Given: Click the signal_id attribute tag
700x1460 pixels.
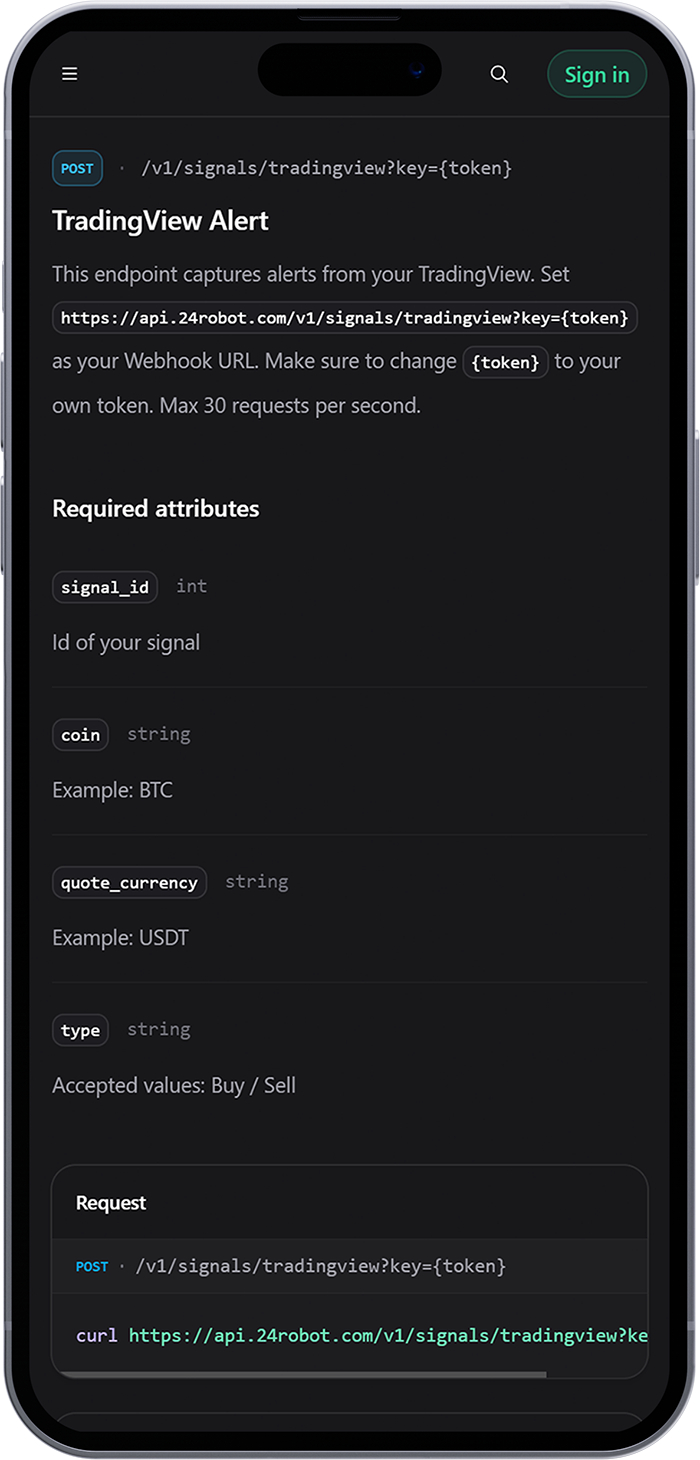Looking at the screenshot, I should pos(104,587).
